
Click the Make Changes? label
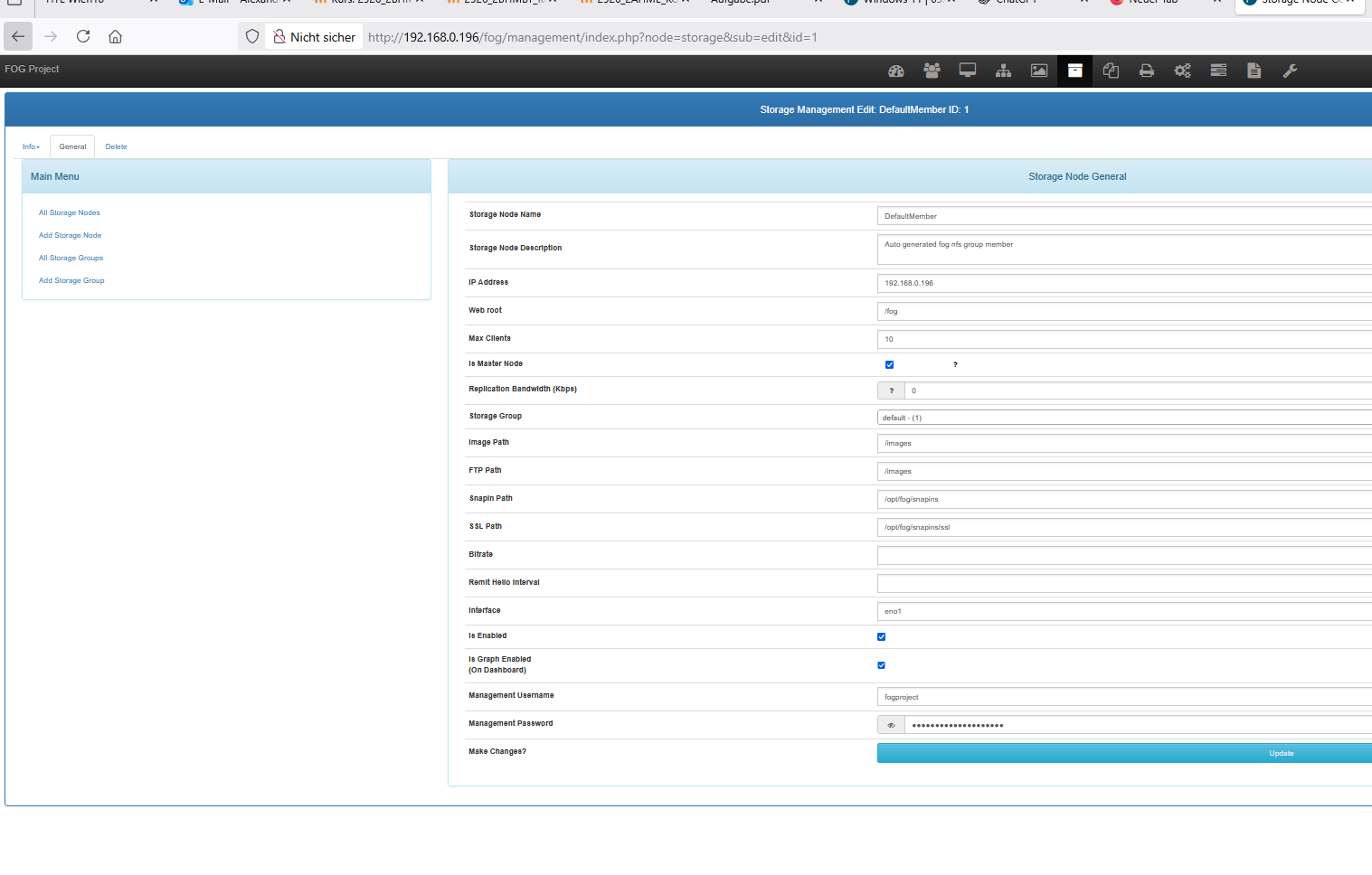pyautogui.click(x=497, y=751)
